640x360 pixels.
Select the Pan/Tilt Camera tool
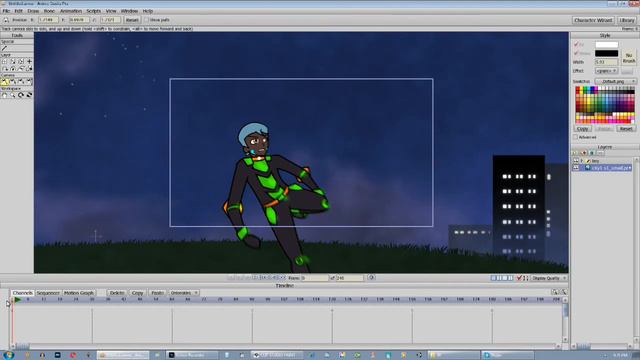[29, 82]
